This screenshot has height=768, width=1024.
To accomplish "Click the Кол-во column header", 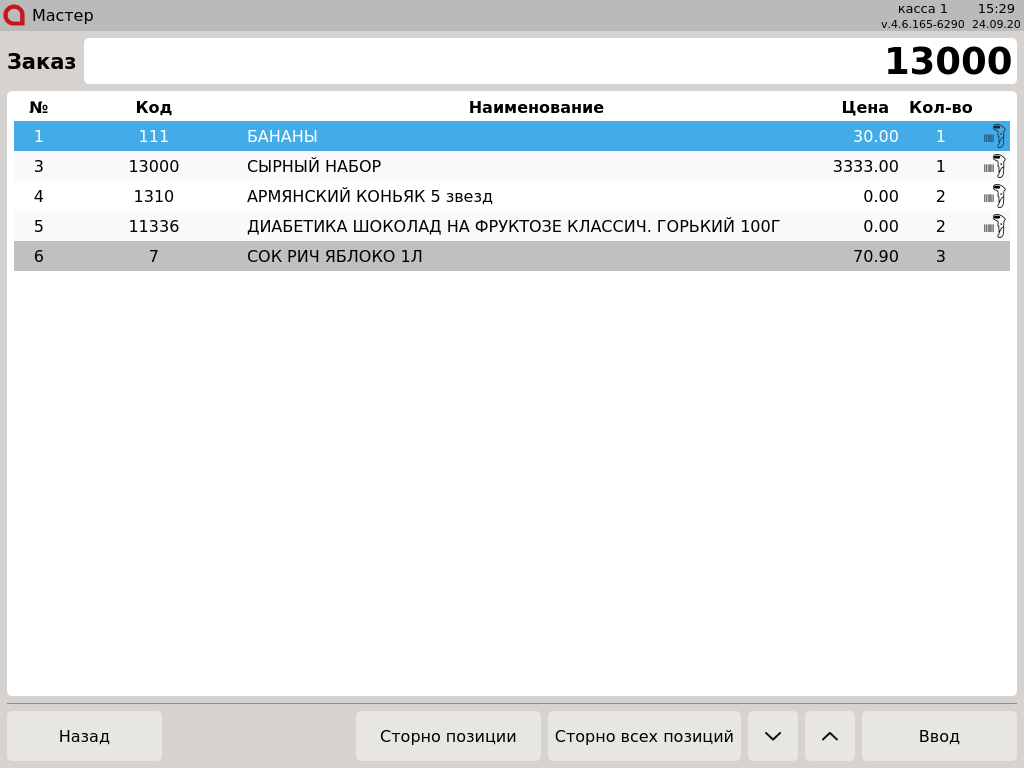I will pos(940,107).
